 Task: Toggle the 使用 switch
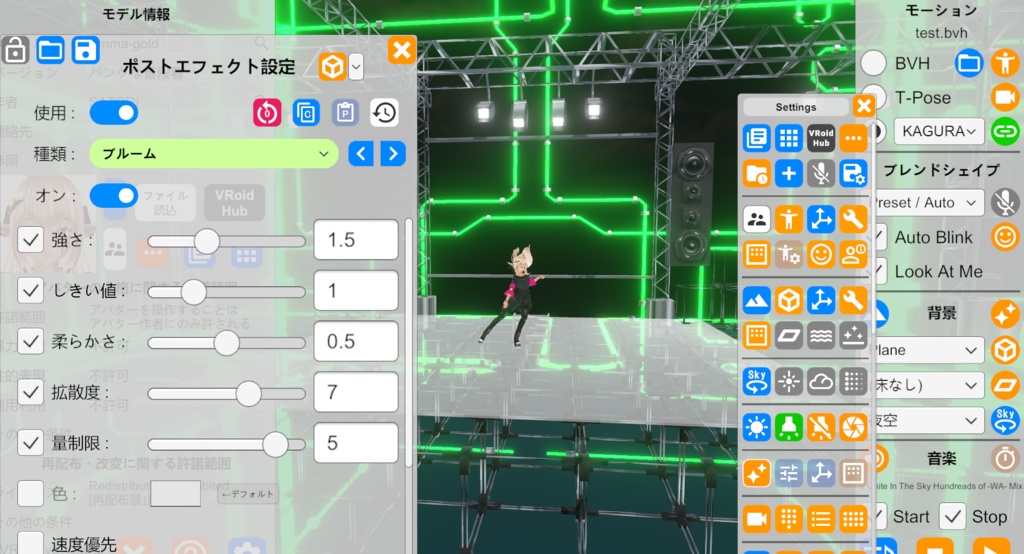coord(114,113)
